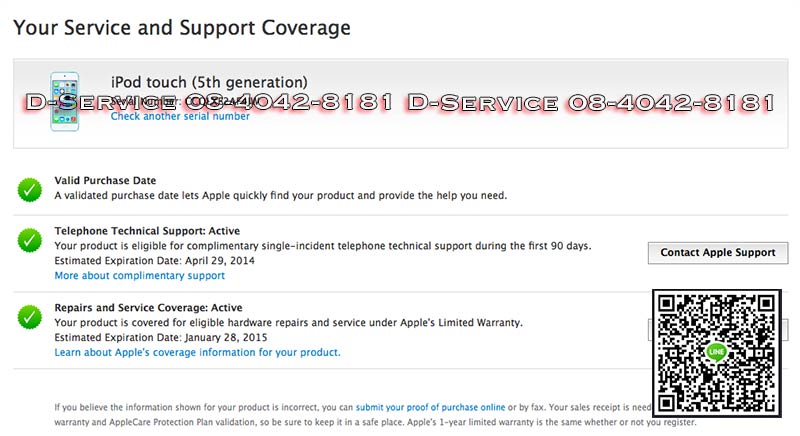The height and width of the screenshot is (436, 800).
Task: Click the Telephone Technical Support: Active heading
Action: pyautogui.click(x=147, y=231)
